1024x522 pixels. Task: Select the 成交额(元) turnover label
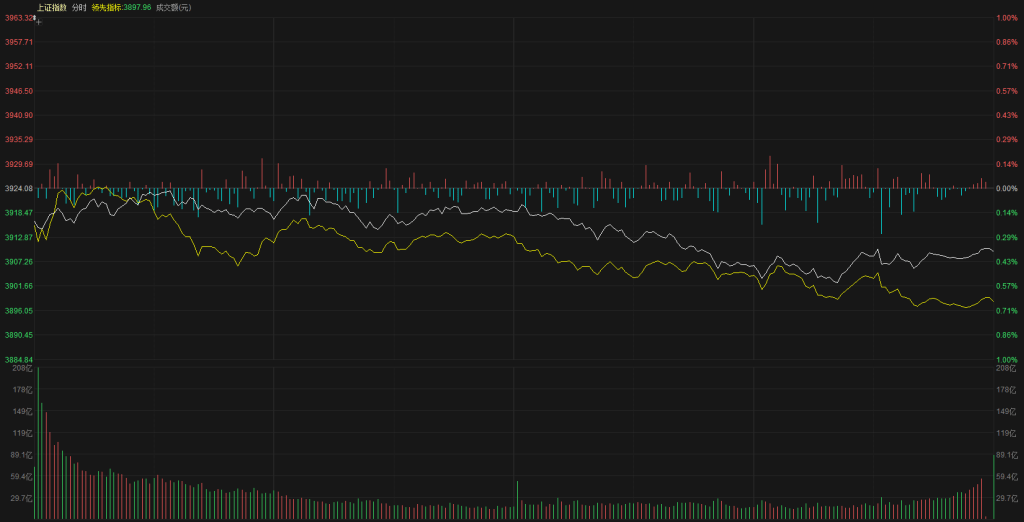coord(174,7)
